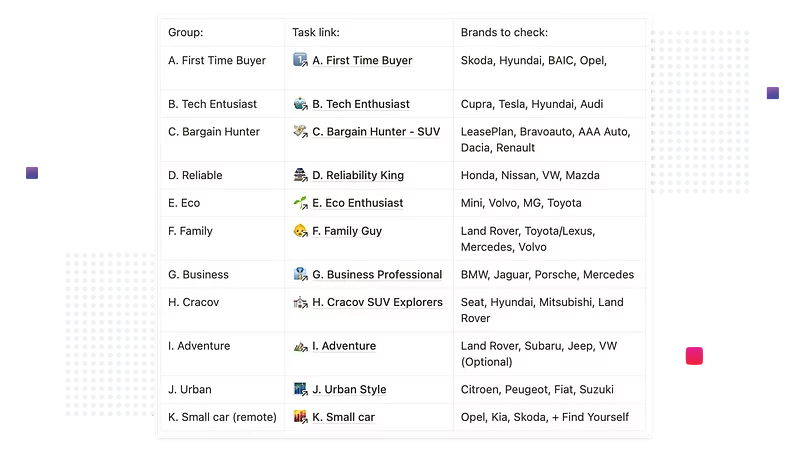Click the mountain icon next to Adventure link
Image resolution: width=800 pixels, height=450 pixels.
[300, 347]
